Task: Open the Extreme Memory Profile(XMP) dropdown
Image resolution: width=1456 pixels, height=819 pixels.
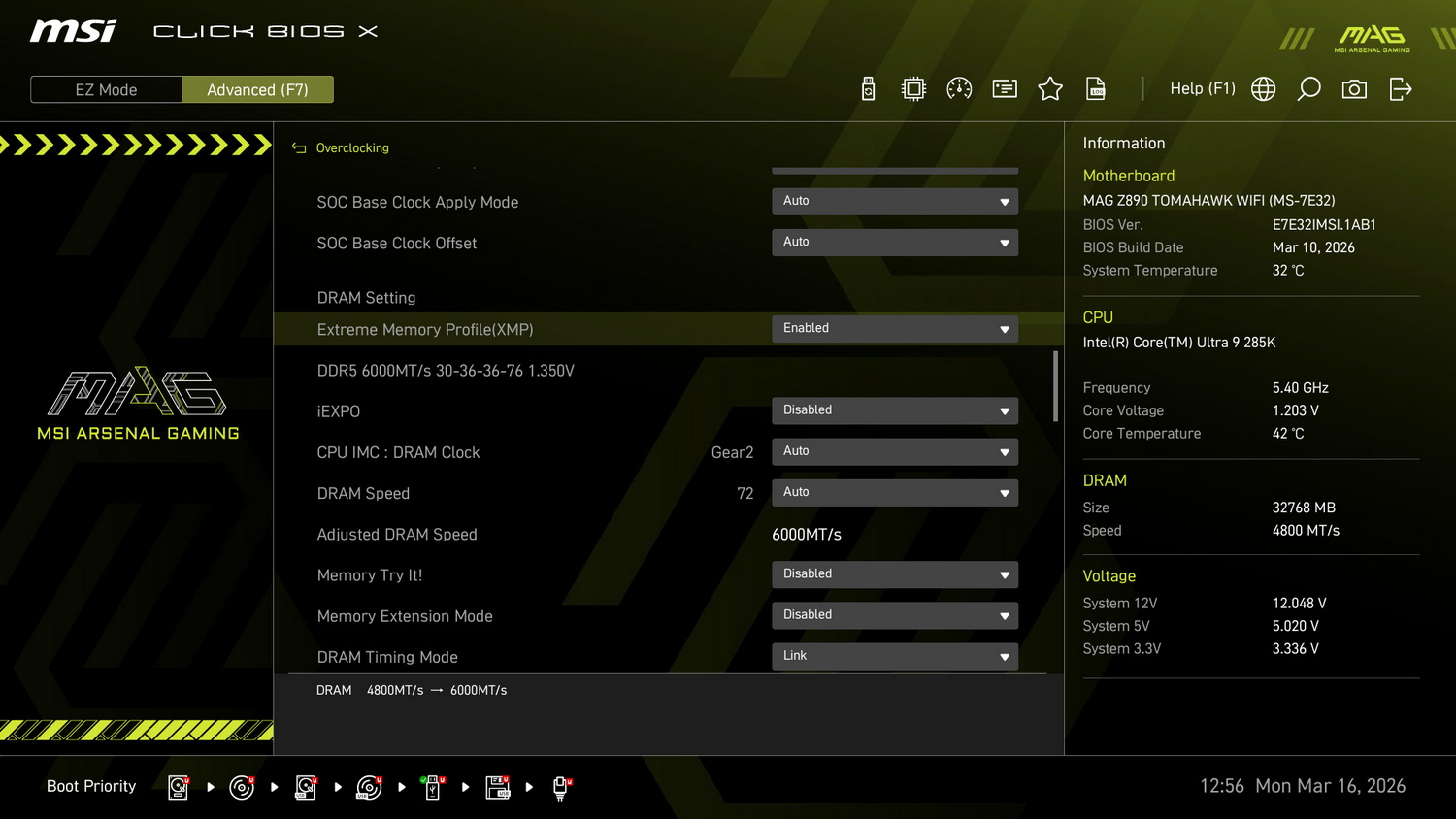Action: (895, 328)
